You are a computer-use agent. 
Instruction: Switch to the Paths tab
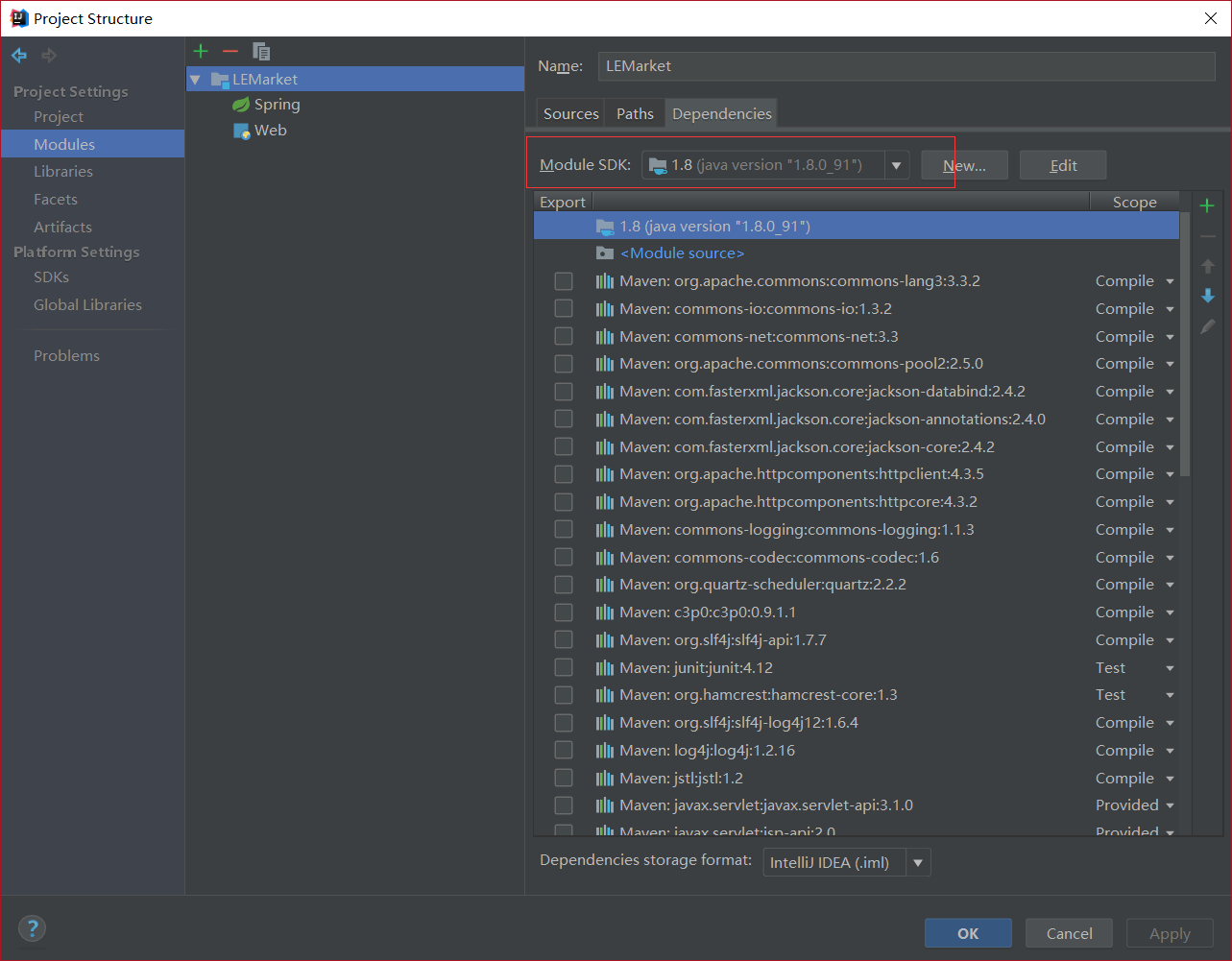(x=635, y=113)
